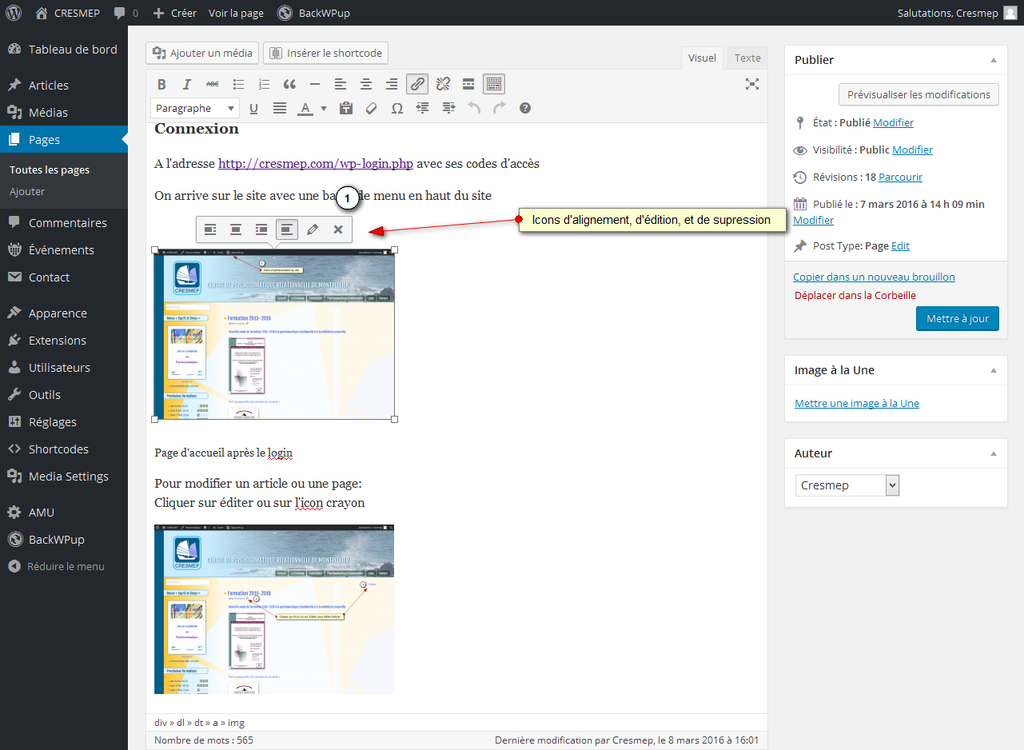
Task: Modify the publish État setting
Action: [x=893, y=123]
